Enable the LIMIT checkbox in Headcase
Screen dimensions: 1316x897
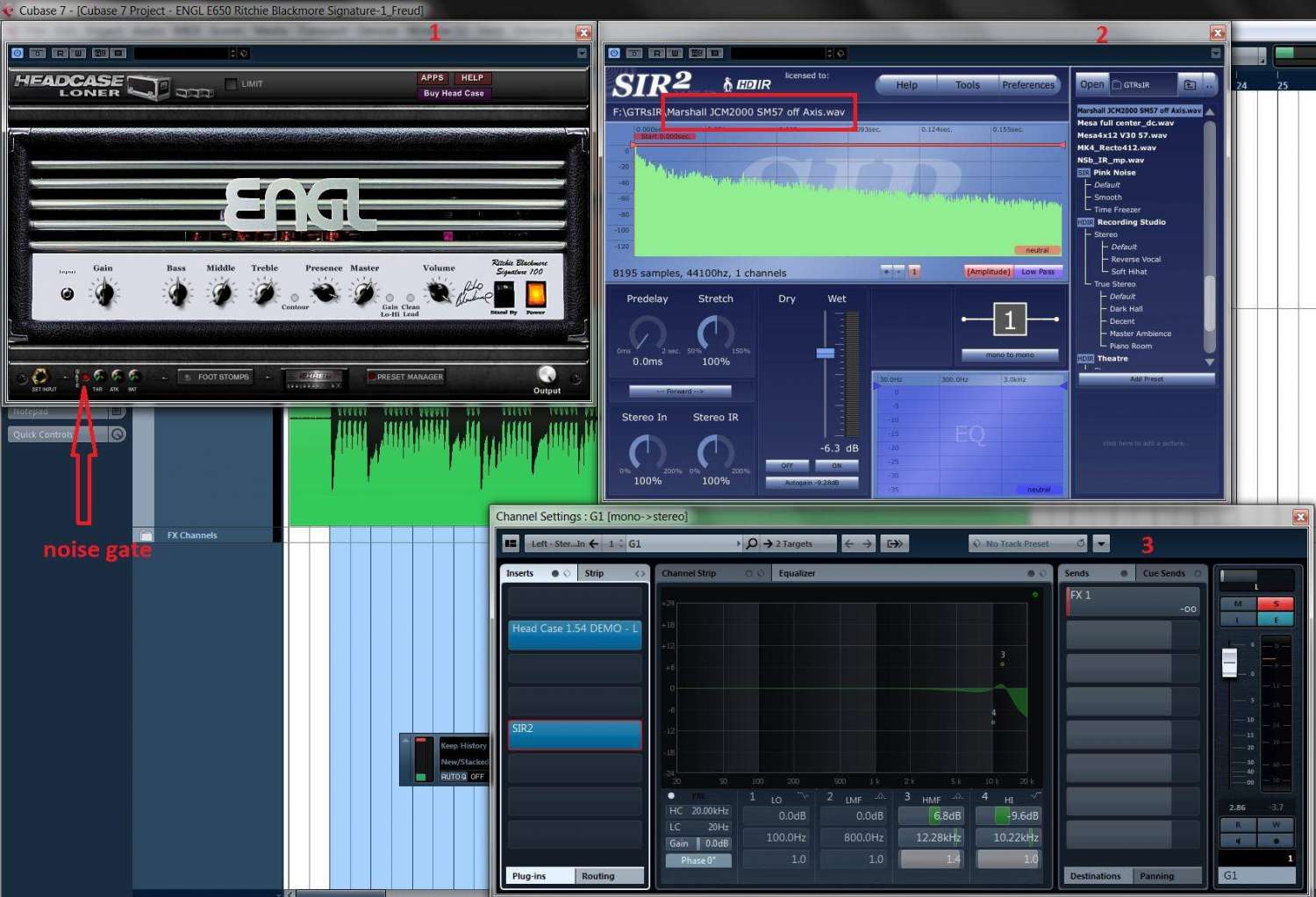231,84
